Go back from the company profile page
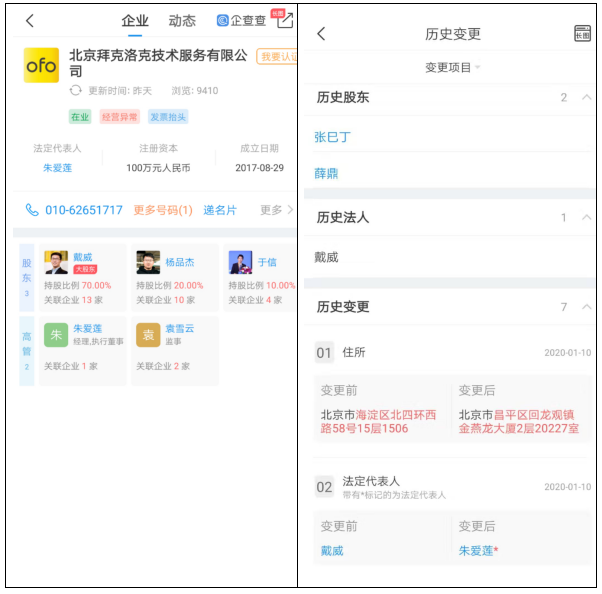 (x=30, y=21)
